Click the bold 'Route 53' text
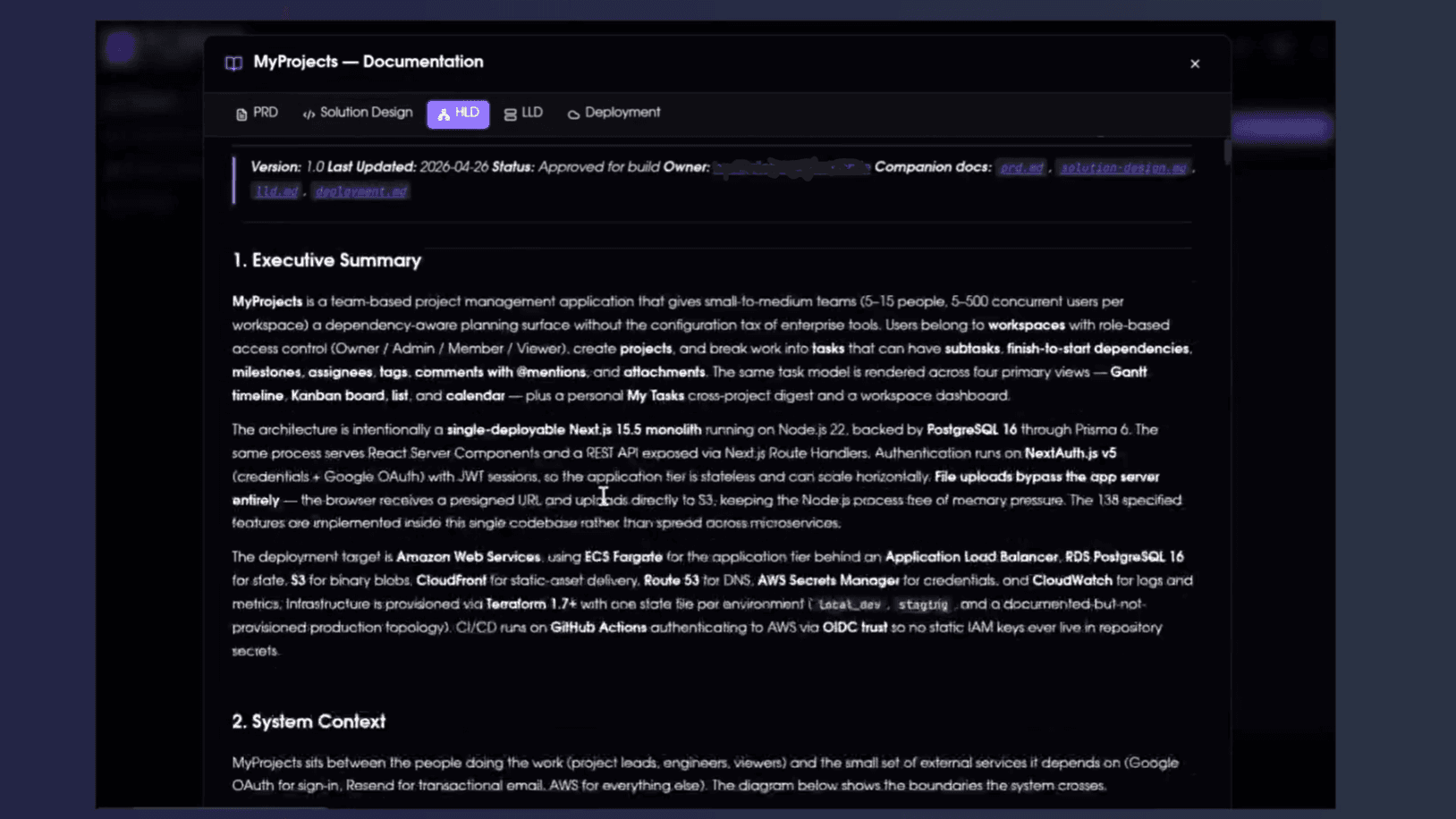The image size is (1456, 819). 672,580
